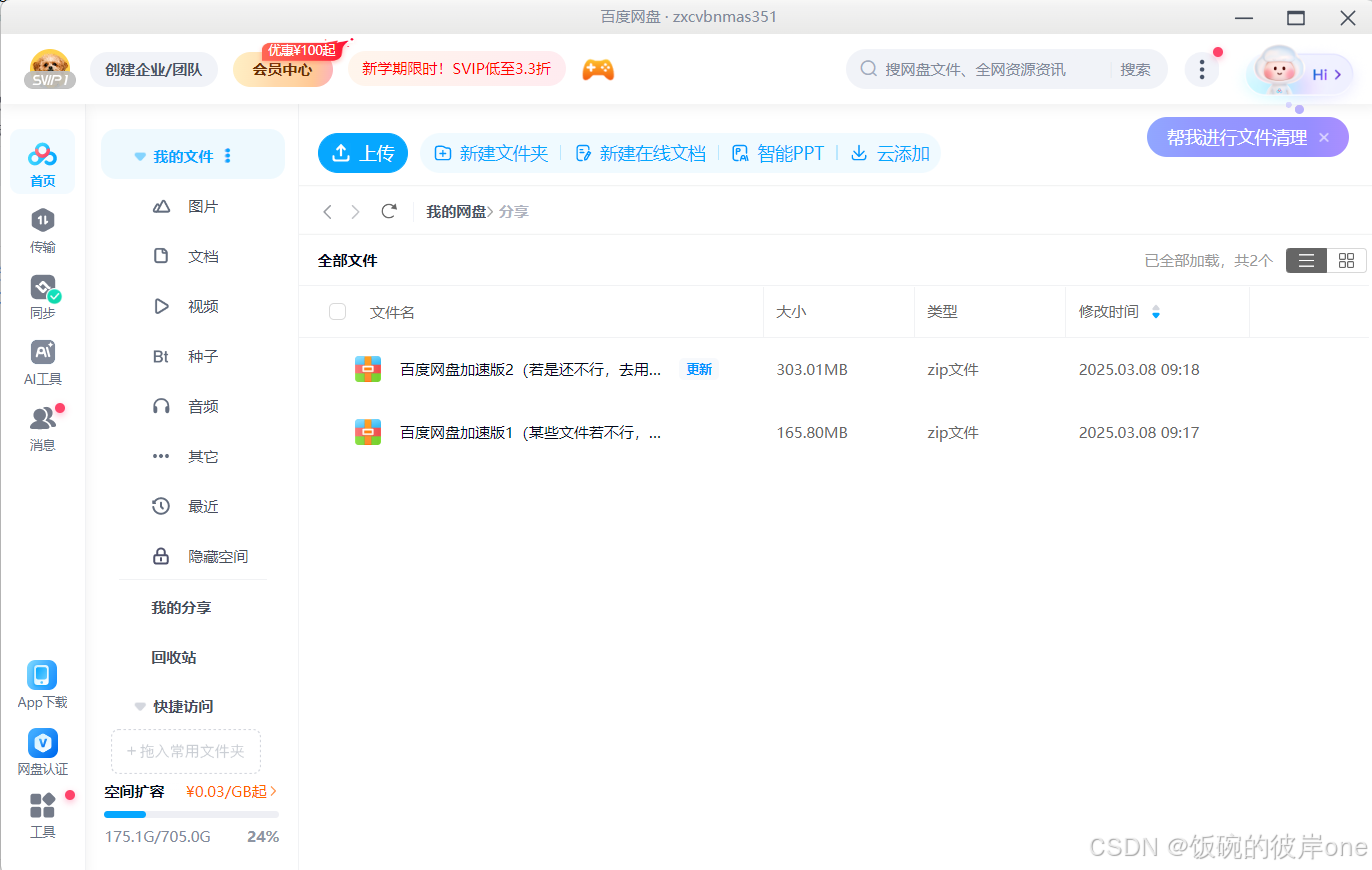The image size is (1372, 870).
Task: Open the 网盘认证 sidebar icon
Action: [42, 752]
